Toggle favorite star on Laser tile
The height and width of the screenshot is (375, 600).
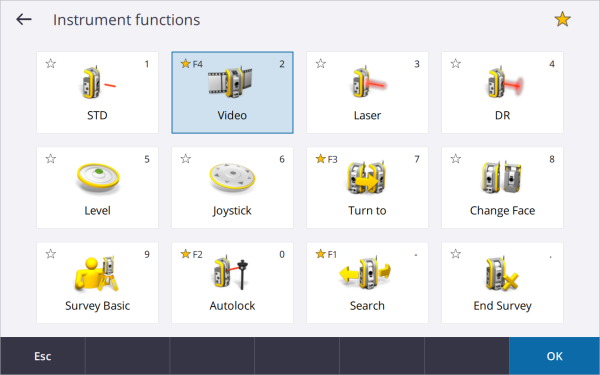point(321,64)
